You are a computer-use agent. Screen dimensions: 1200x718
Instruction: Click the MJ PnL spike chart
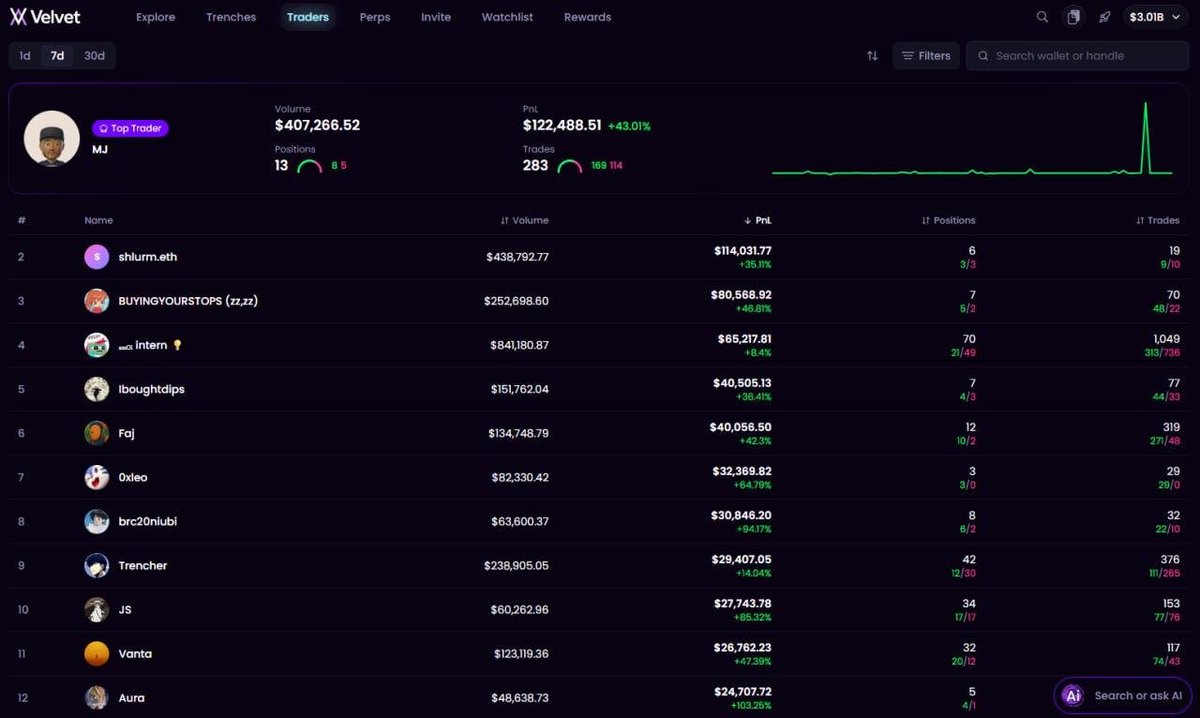point(972,138)
